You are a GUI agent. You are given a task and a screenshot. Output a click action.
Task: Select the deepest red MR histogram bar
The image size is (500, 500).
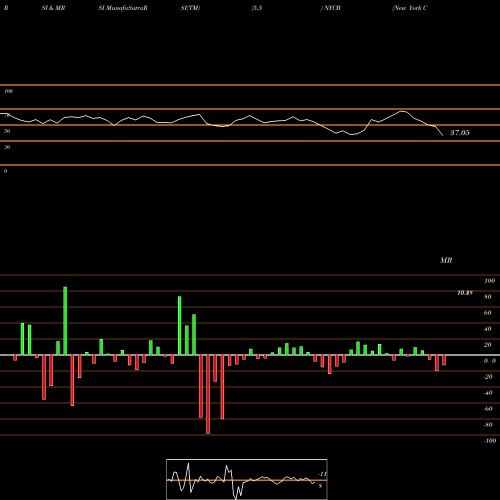click(208, 394)
